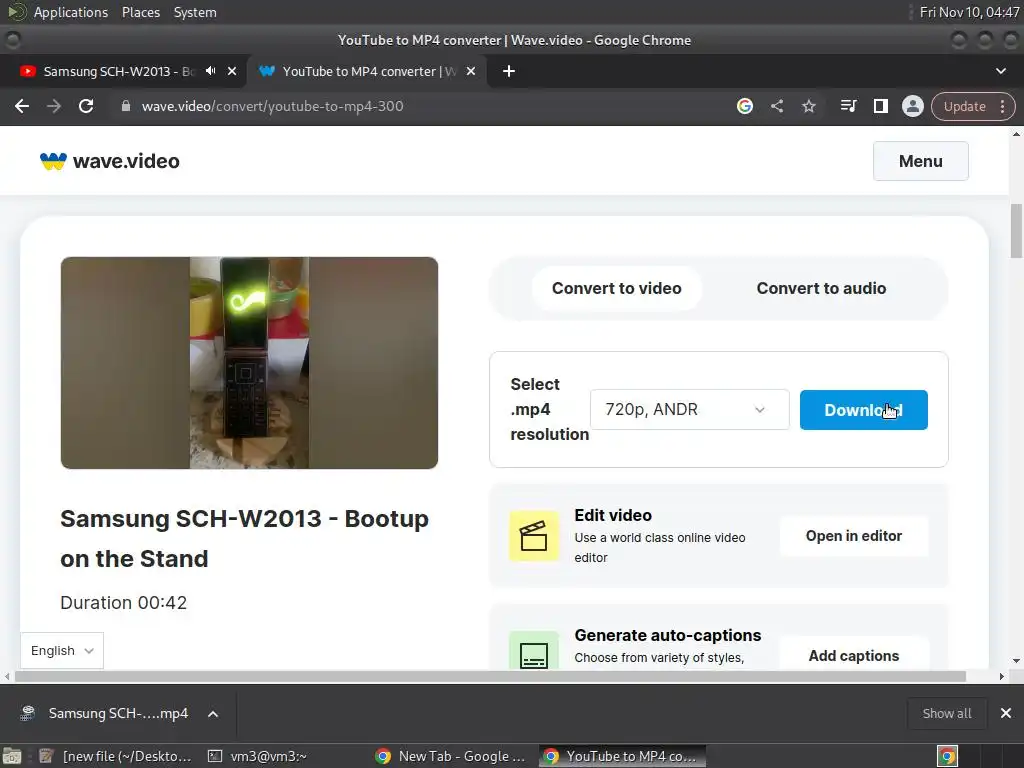Switch to vm3@vm3 terminal taskbar window
The image size is (1024, 768).
pos(257,756)
